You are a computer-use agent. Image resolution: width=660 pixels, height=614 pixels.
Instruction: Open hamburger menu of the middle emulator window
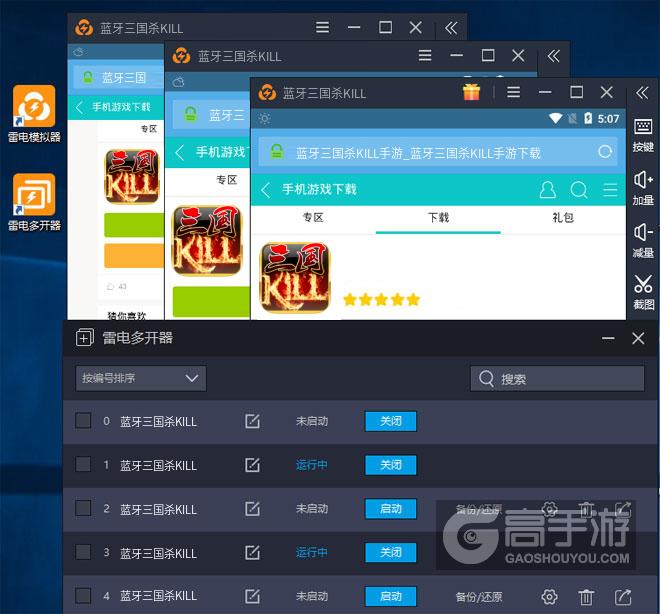[425, 55]
